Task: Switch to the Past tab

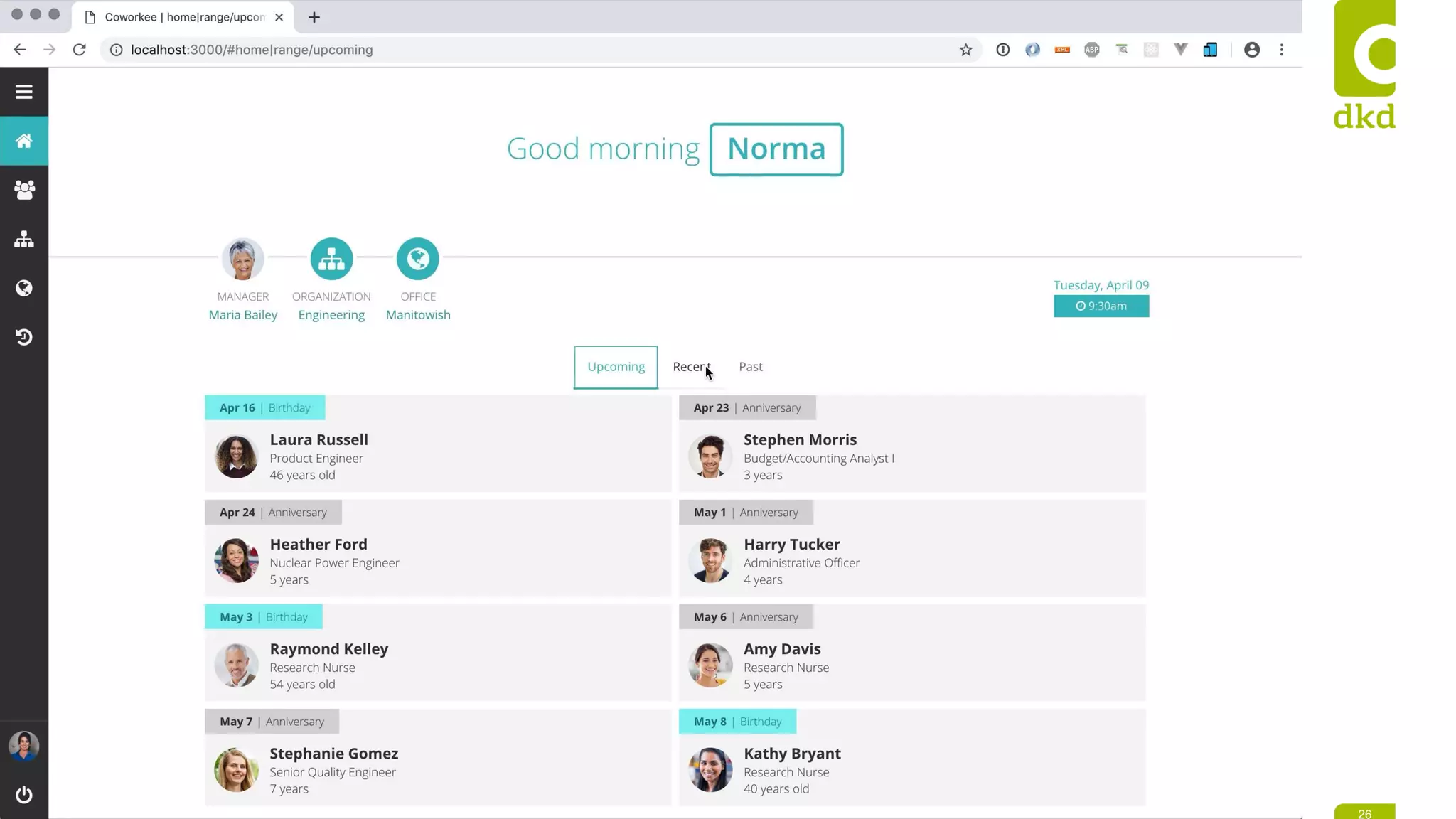Action: [x=750, y=367]
